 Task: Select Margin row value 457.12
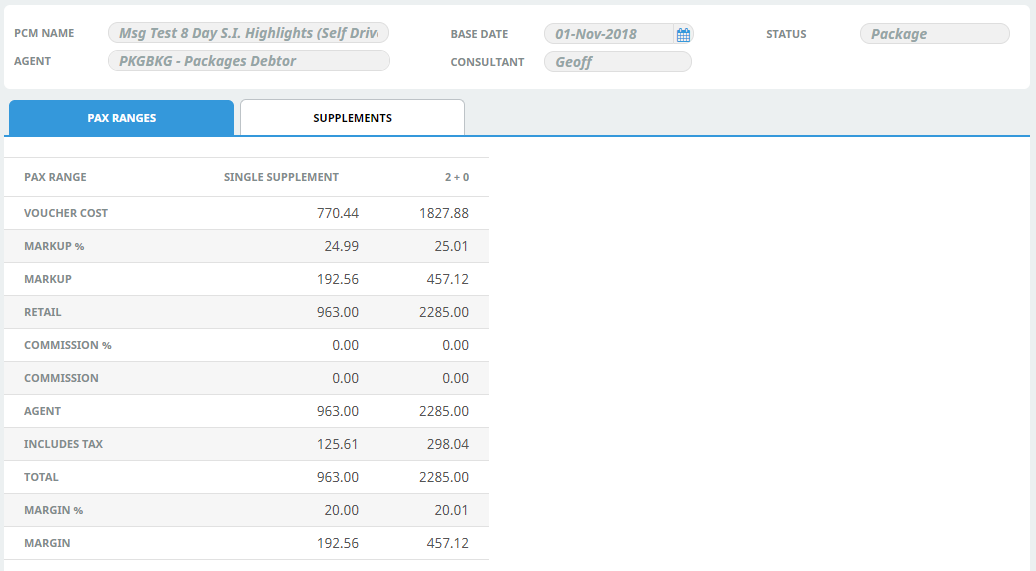click(x=447, y=543)
